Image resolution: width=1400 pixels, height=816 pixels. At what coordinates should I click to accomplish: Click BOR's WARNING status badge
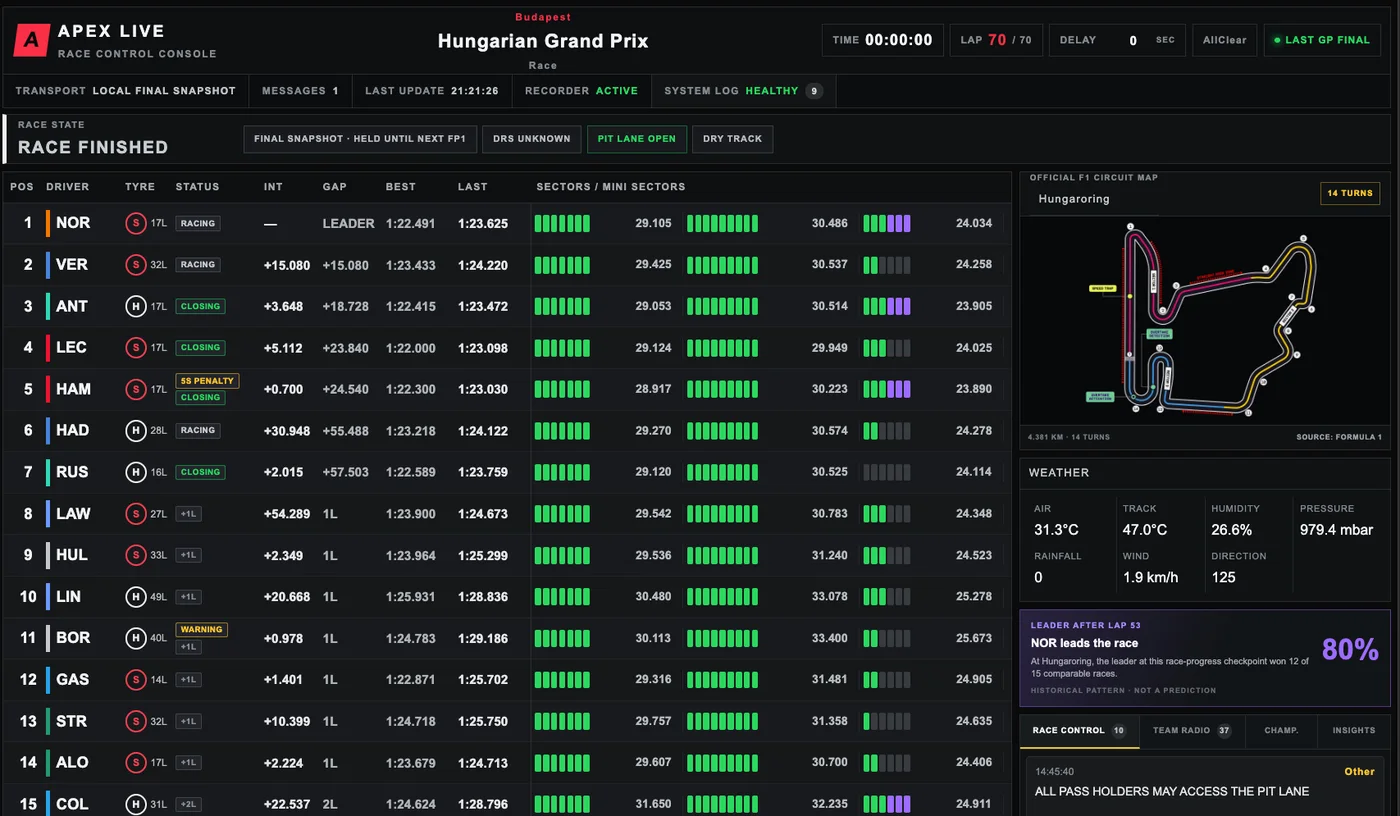pos(201,630)
